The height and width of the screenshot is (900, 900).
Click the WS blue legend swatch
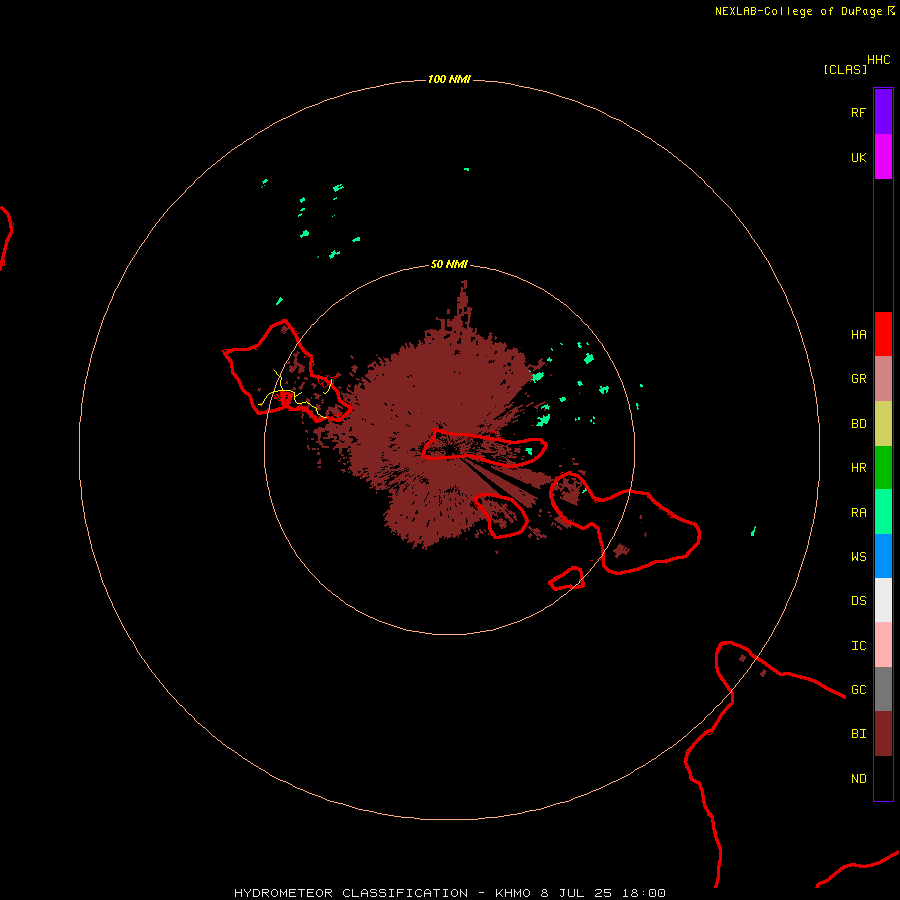click(x=883, y=556)
